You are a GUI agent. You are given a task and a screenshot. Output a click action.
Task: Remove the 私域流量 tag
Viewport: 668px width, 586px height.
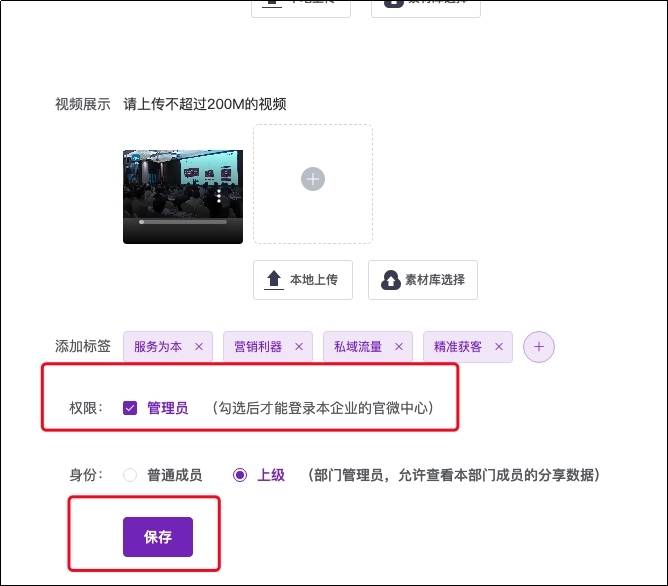[x=398, y=347]
